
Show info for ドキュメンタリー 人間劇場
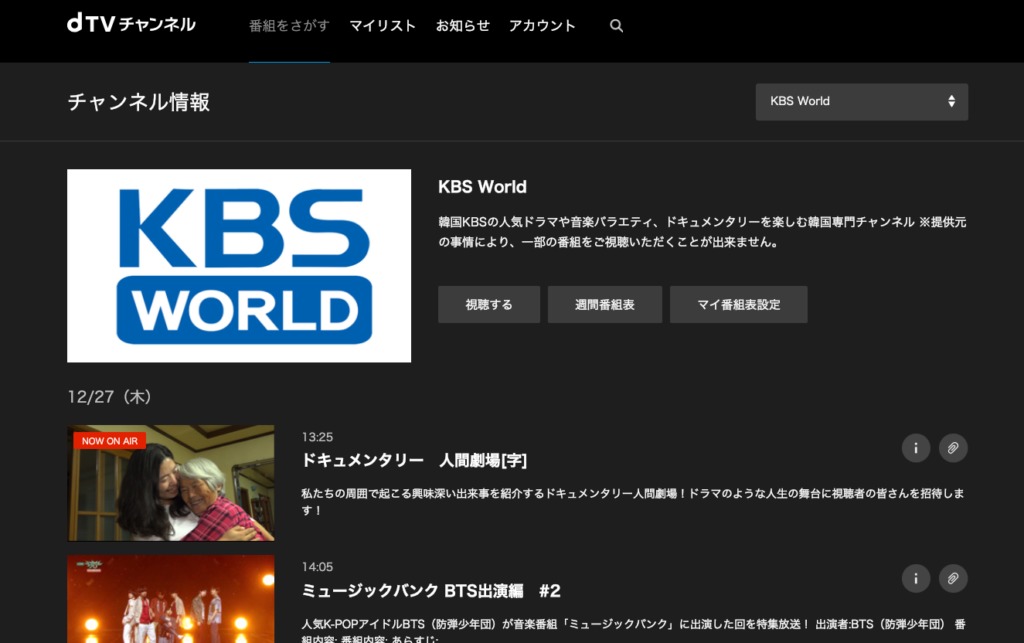[x=916, y=448]
